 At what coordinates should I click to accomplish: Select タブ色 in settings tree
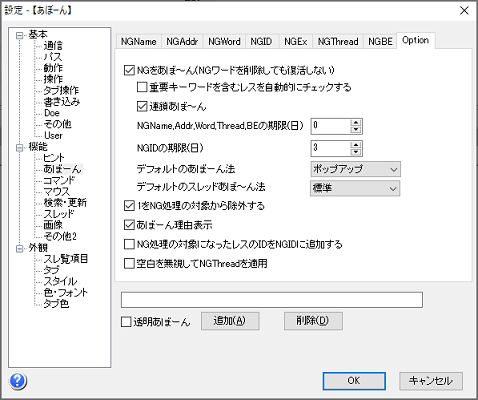[56, 304]
